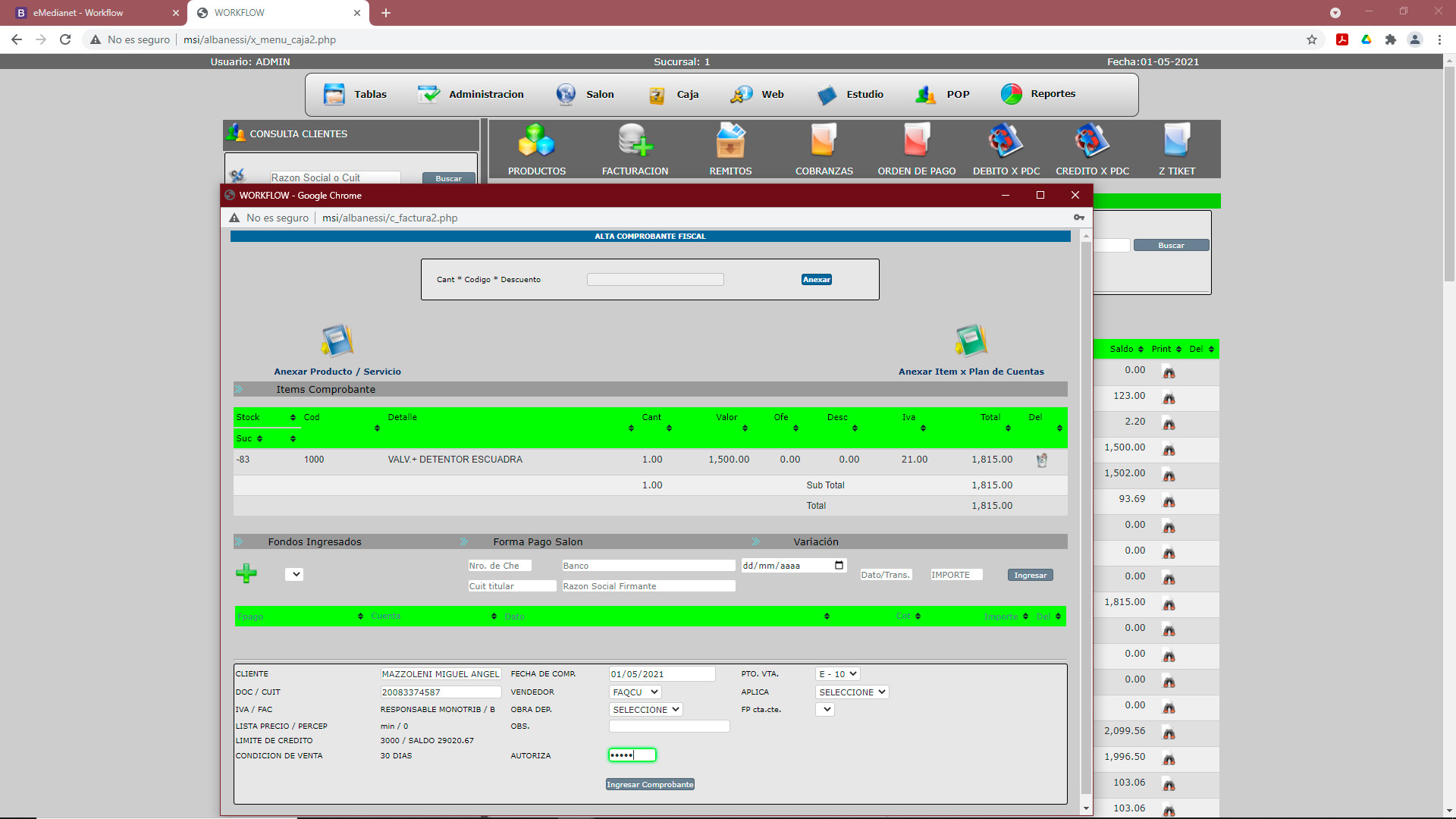Click the Anexar Producto / Servicio icon
1456x819 pixels.
(x=337, y=340)
